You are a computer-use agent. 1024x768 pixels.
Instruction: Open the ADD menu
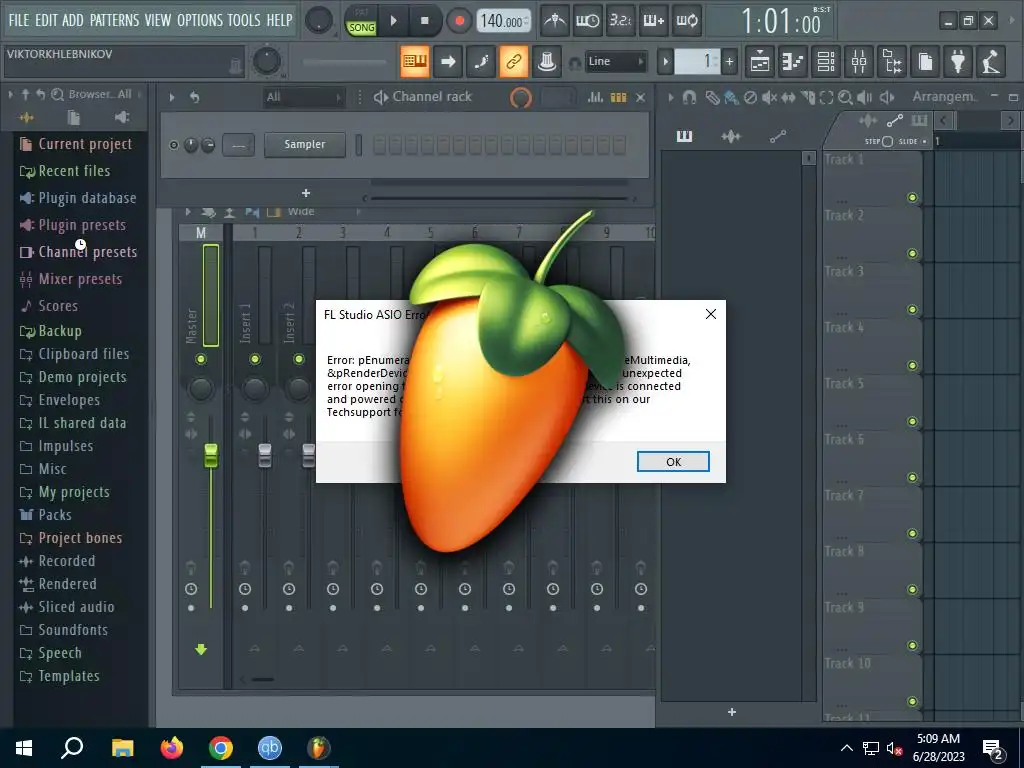pyautogui.click(x=72, y=20)
